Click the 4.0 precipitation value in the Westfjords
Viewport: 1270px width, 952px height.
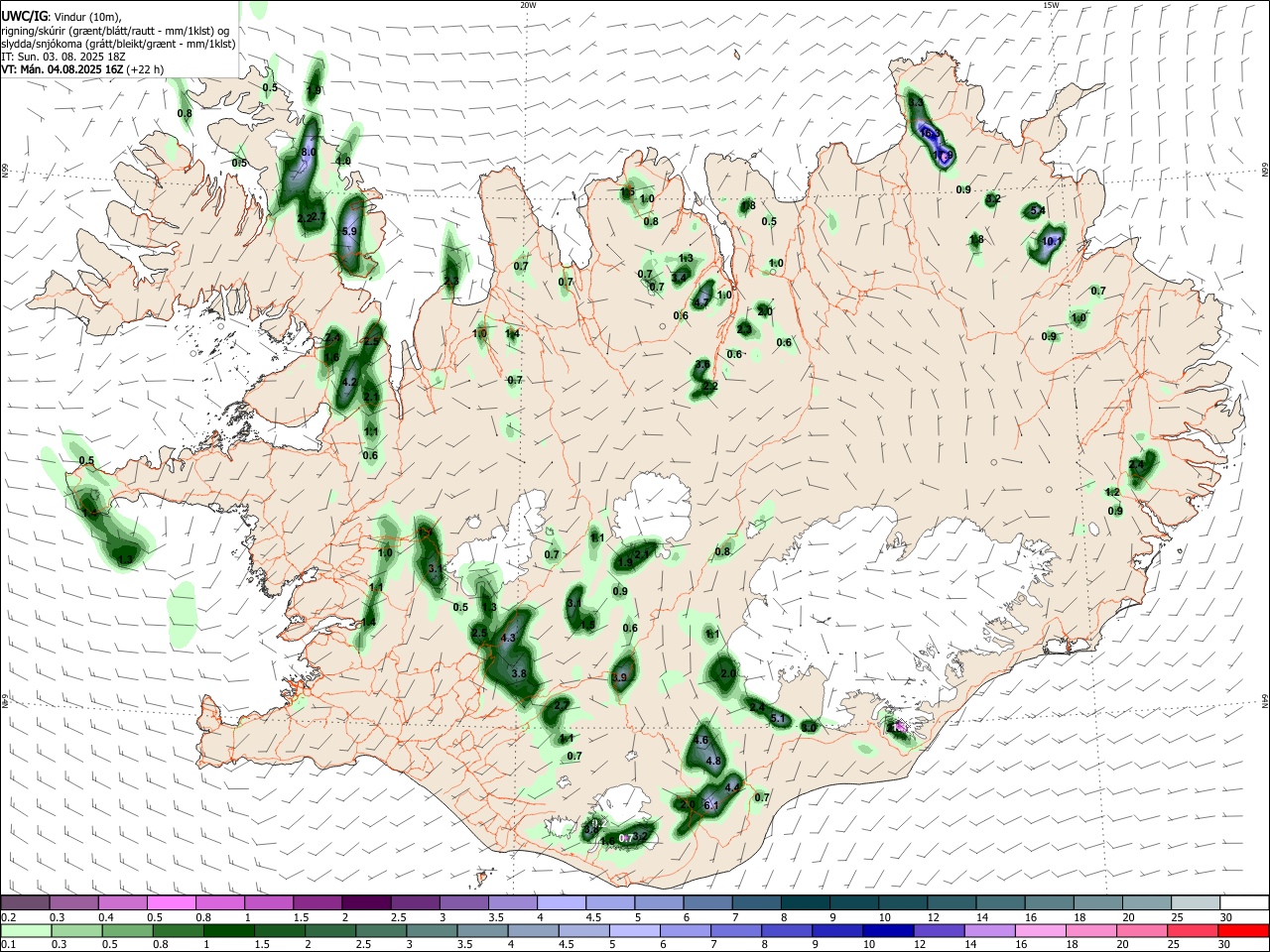point(343,161)
